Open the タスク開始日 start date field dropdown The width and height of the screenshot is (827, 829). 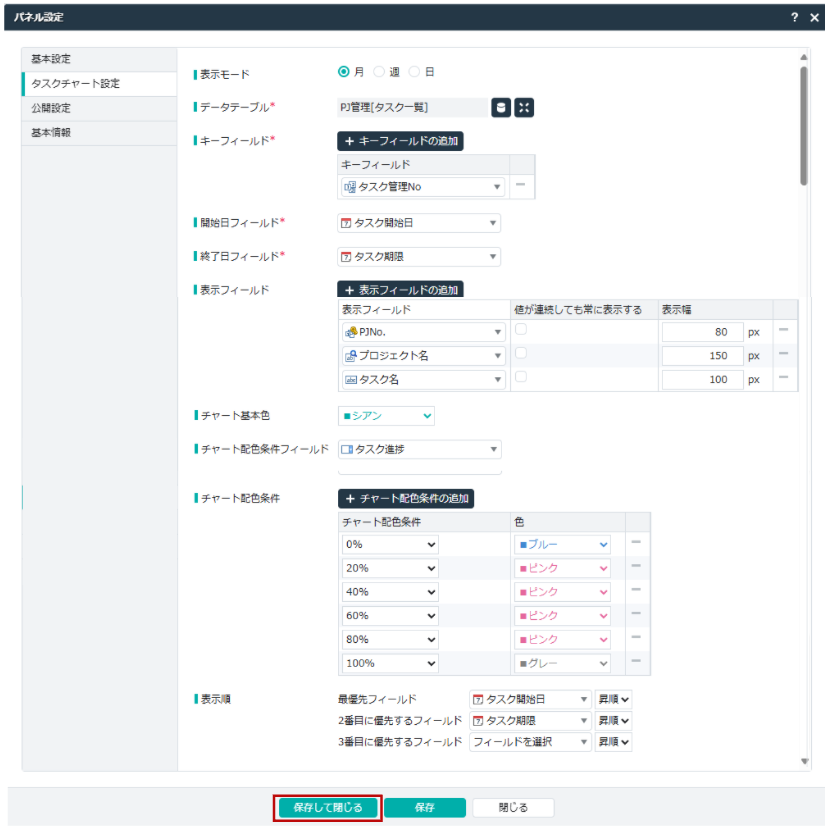tap(419, 223)
